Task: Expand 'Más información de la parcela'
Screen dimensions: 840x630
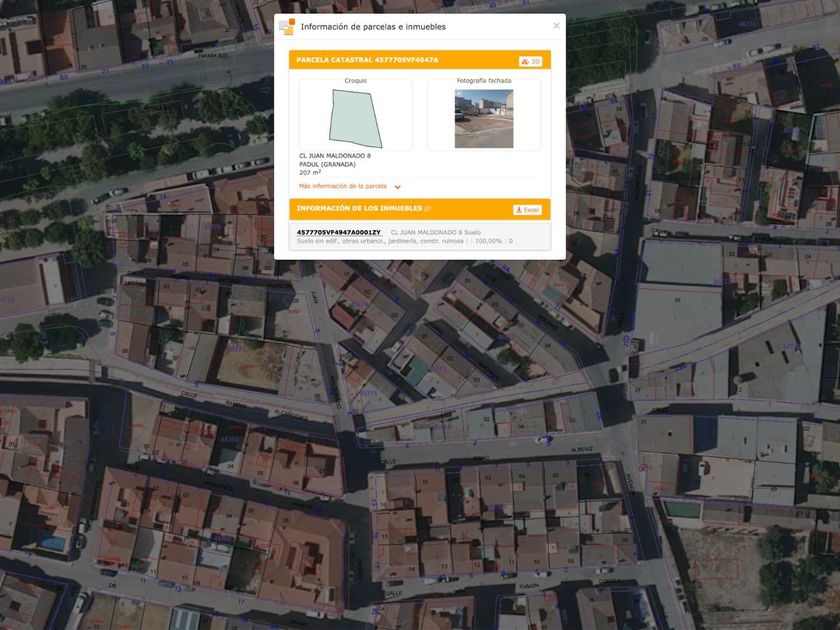Action: click(x=398, y=187)
